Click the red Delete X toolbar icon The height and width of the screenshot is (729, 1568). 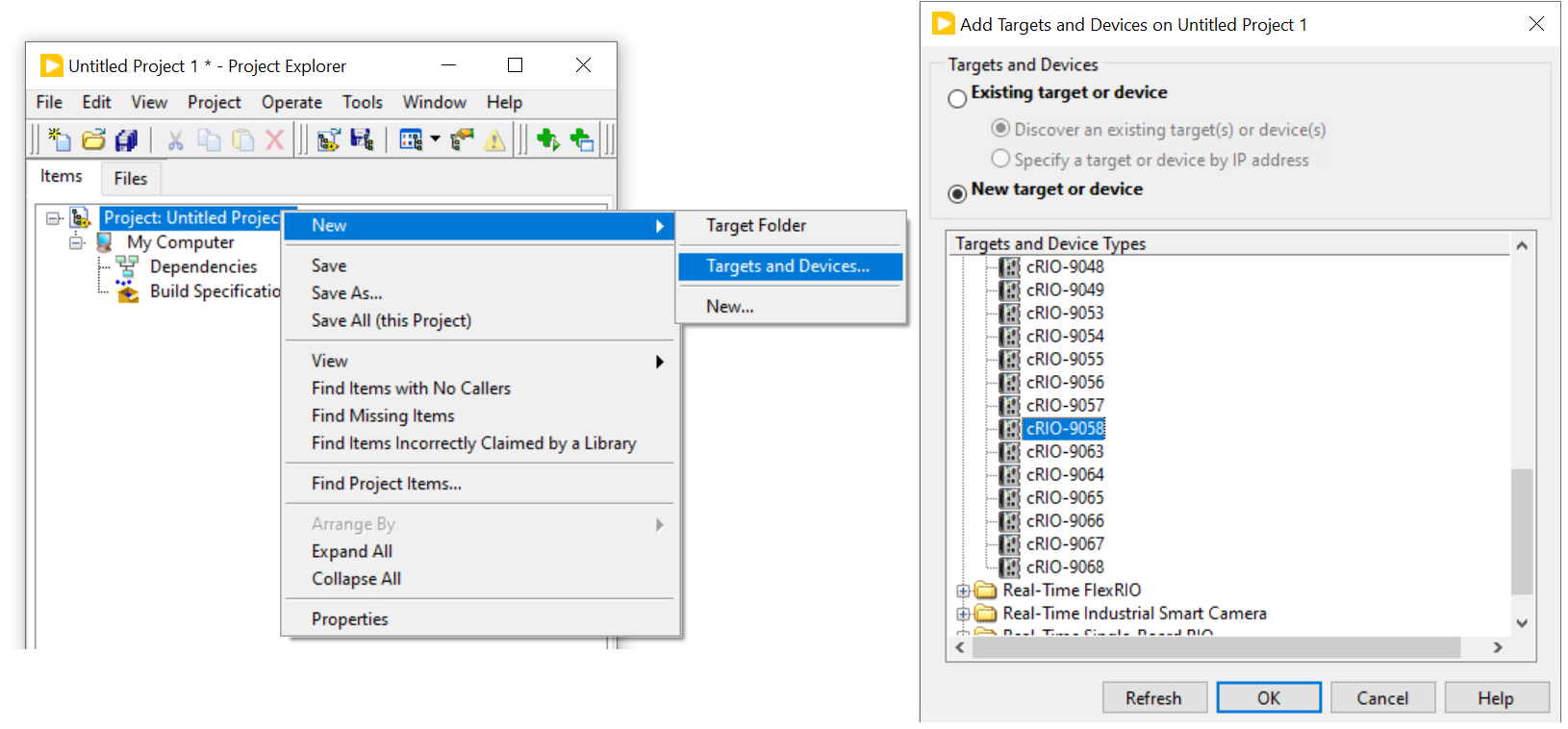point(275,140)
